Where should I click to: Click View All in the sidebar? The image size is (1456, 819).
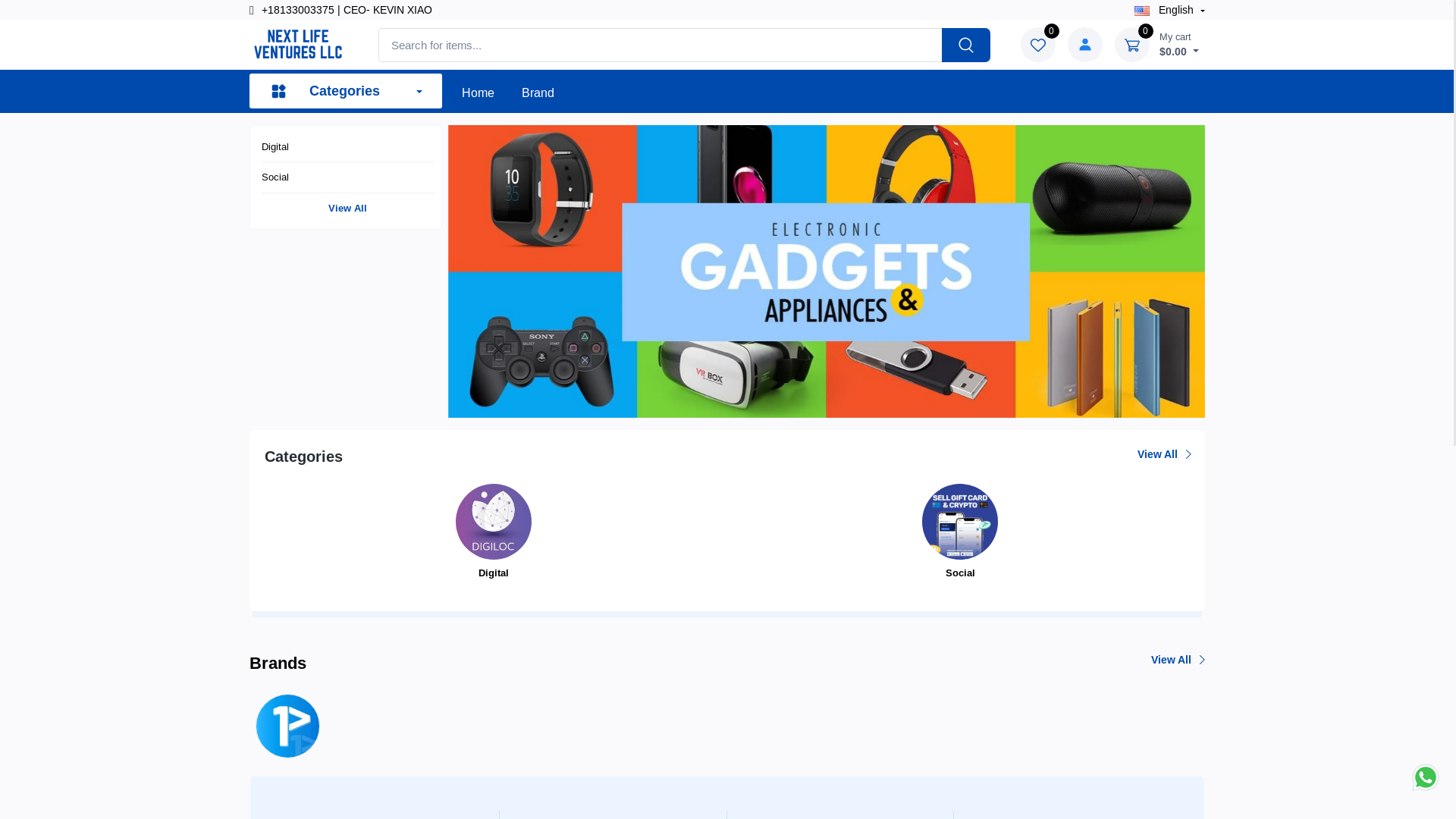click(347, 208)
